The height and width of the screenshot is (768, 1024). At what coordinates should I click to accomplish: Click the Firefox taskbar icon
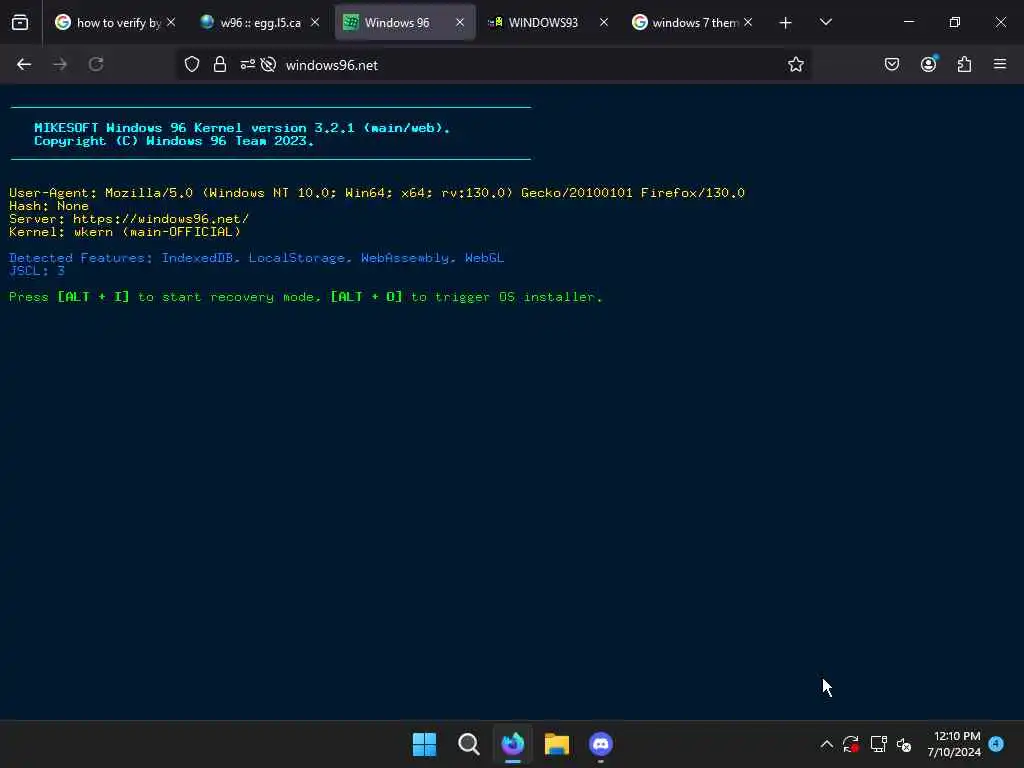[513, 744]
